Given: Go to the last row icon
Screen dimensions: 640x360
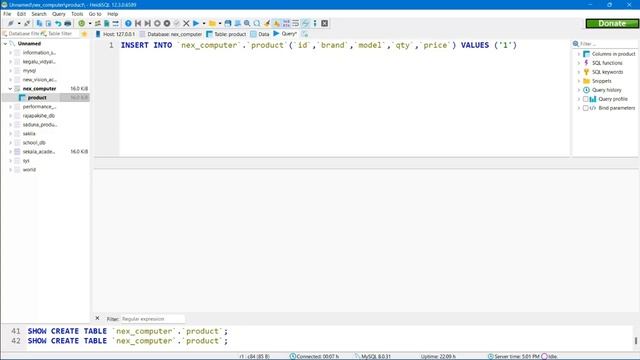Looking at the screenshot, I should point(147,23).
